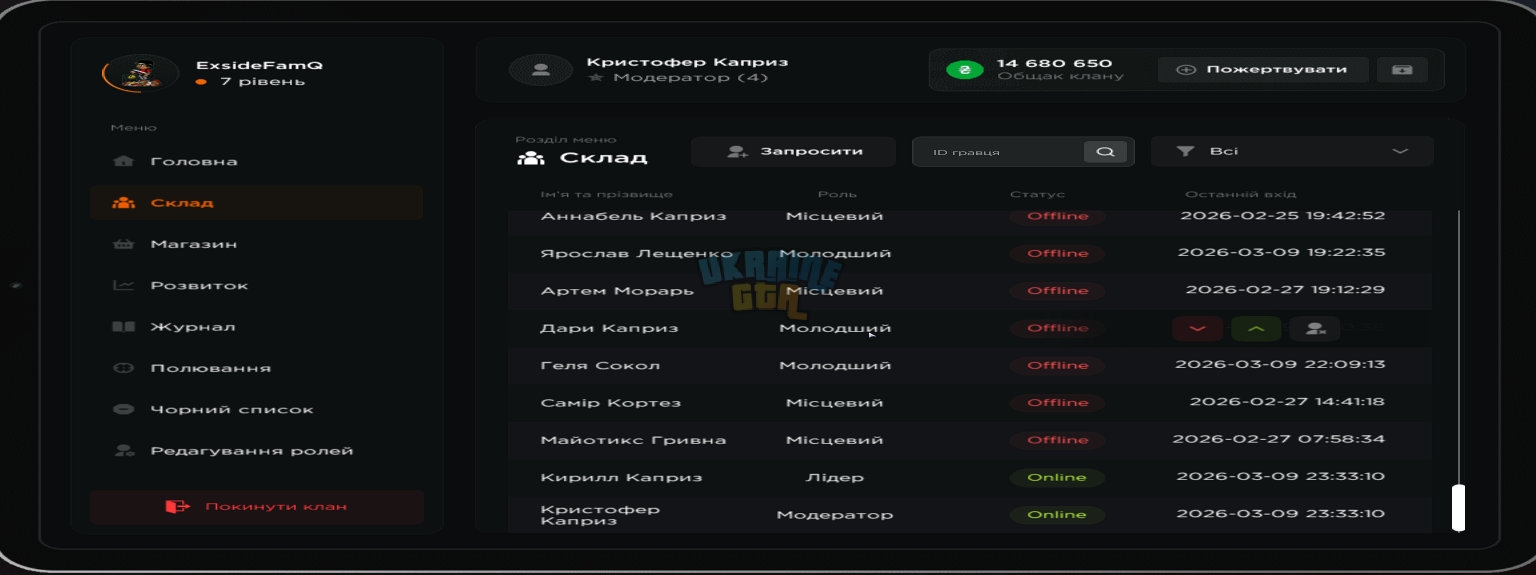This screenshot has height=575, width=1536.
Task: Click the Запросити invite button
Action: click(x=793, y=152)
